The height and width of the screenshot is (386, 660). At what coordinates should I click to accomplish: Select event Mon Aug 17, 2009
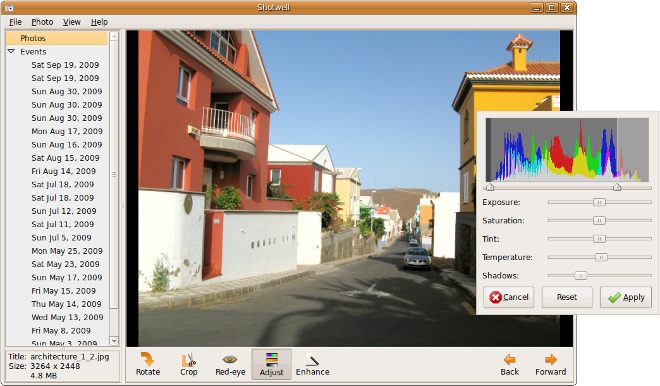[x=67, y=131]
